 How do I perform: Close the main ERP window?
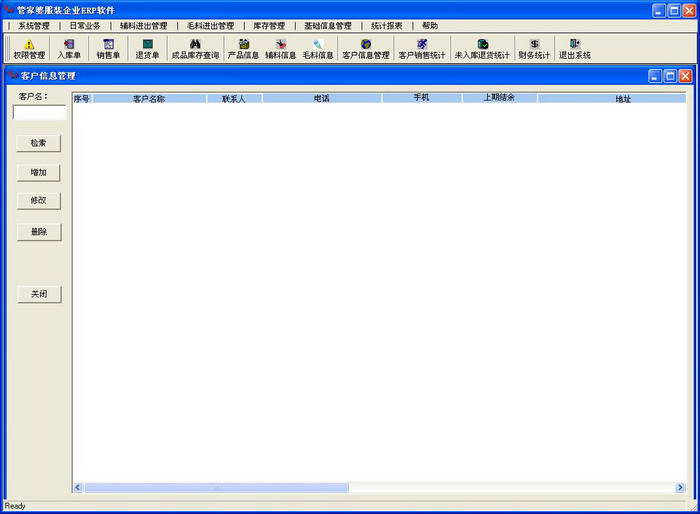tap(689, 11)
